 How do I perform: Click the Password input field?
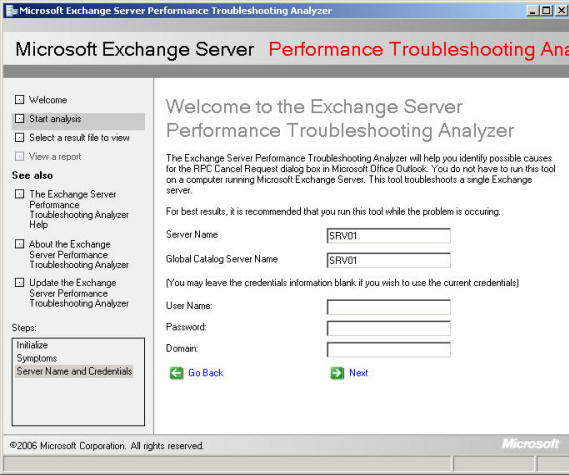point(389,328)
